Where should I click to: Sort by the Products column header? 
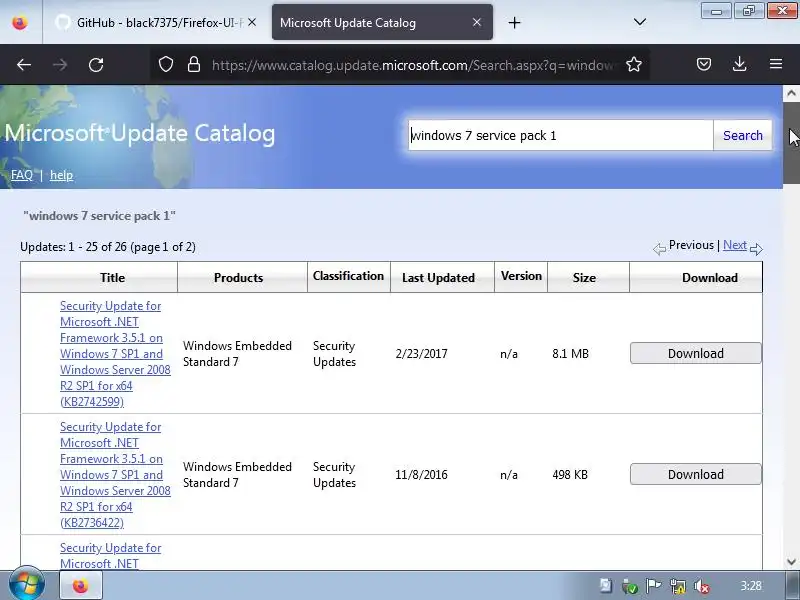(x=238, y=278)
